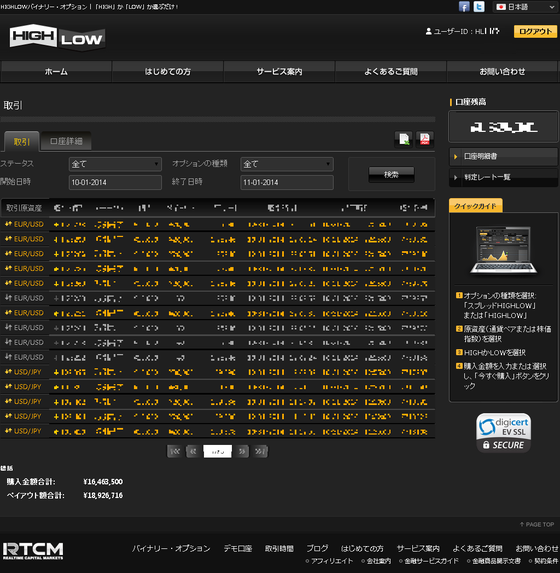Viewport: 560px width, 573px height.
Task: Expand the 口座明細書 item
Action: coord(503,156)
